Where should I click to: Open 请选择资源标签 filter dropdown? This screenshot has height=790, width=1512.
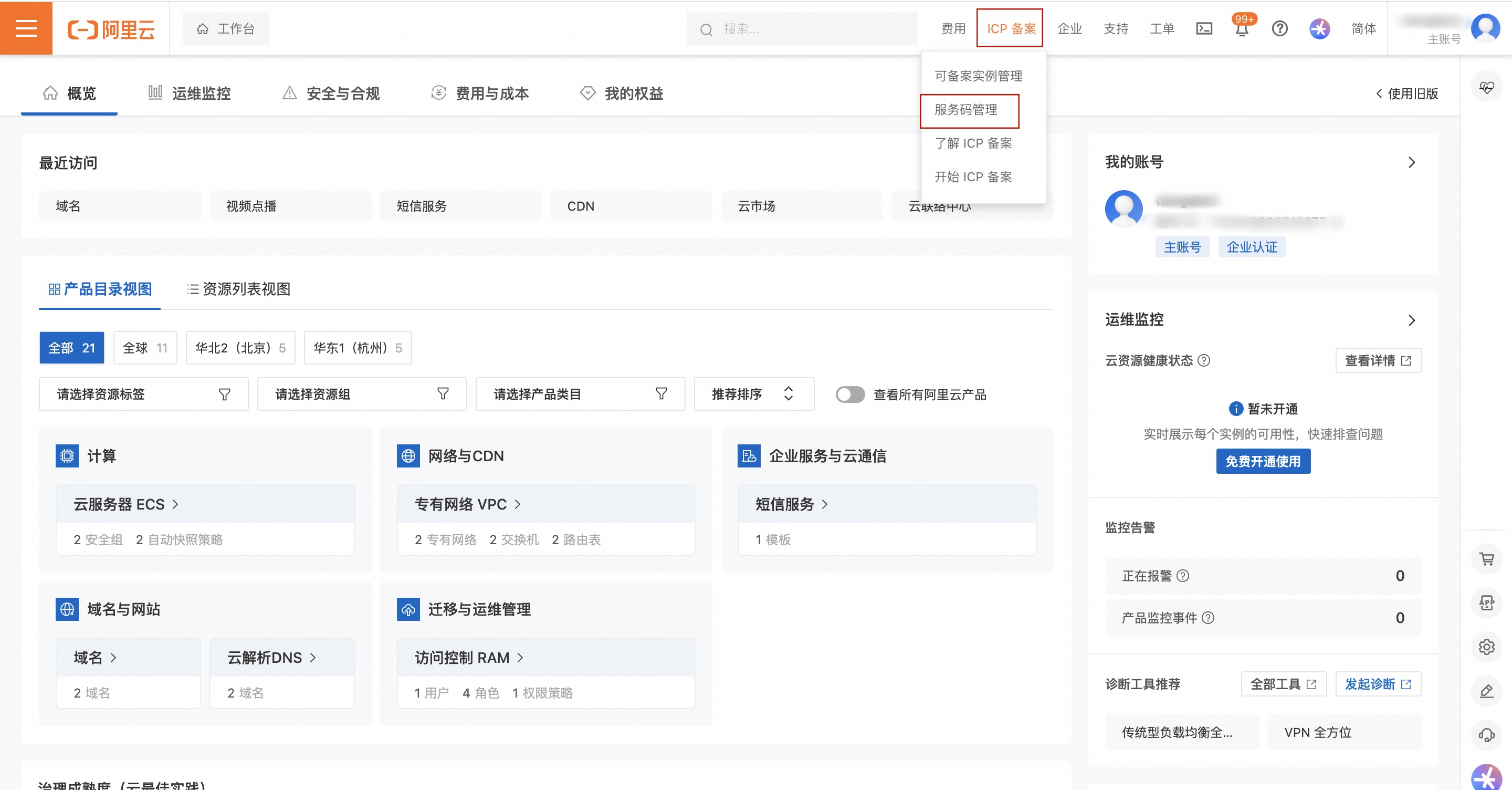pyautogui.click(x=143, y=394)
